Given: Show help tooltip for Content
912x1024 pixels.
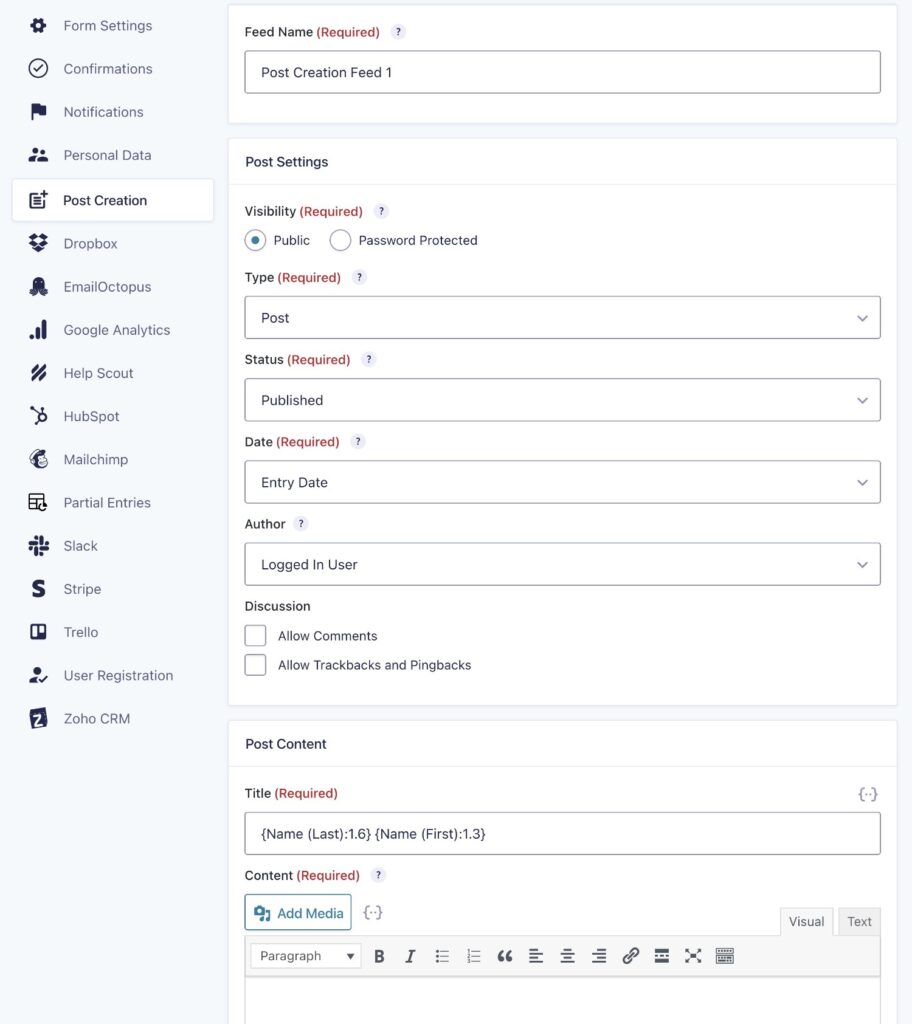Looking at the screenshot, I should tap(378, 875).
